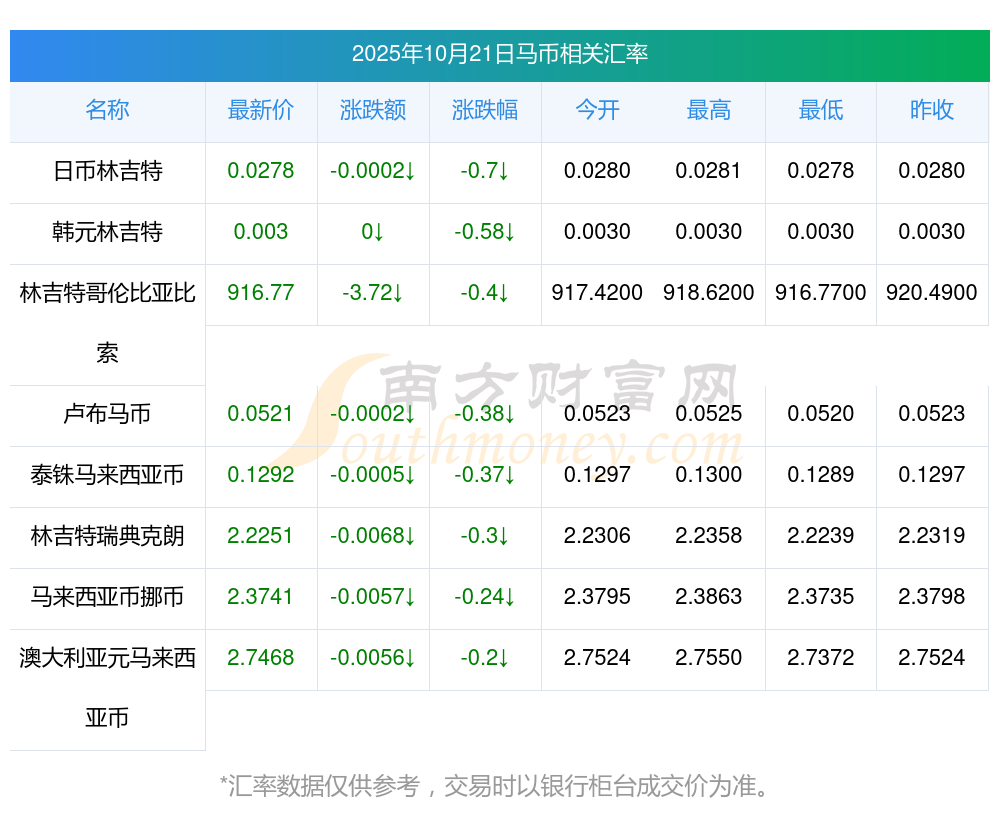Click the low value 2.3735
The height and width of the screenshot is (817, 1000).
click(821, 597)
